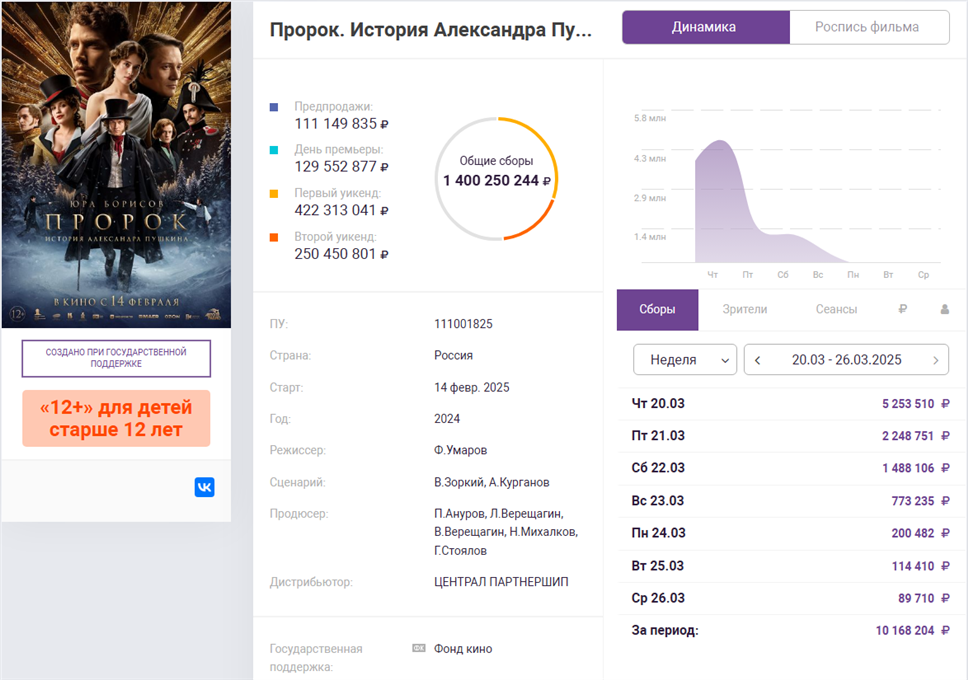This screenshot has width=968, height=680.
Task: Click the value 200 482
Action: (913, 533)
